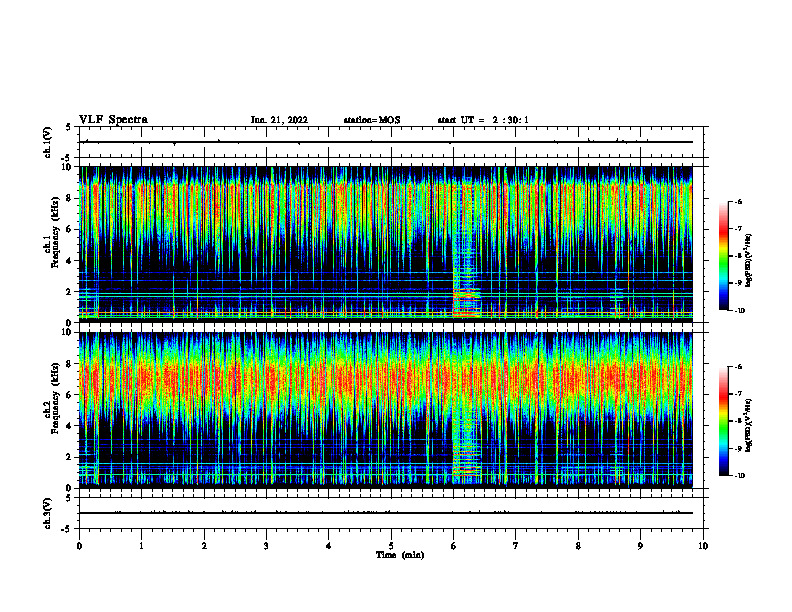
Task: Click time axis tick label '2'
Action: (204, 546)
